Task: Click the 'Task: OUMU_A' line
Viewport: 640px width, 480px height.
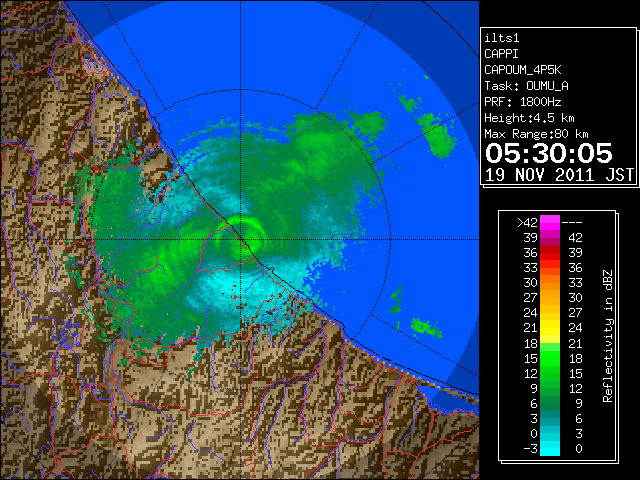Action: tap(526, 86)
